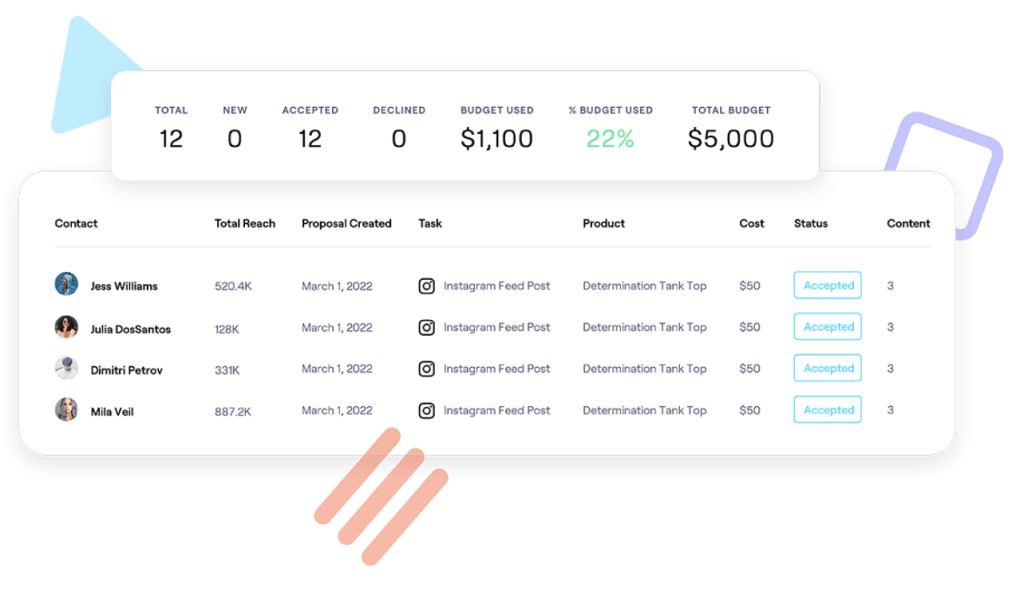Click Instagram icon in Julia DosSantos row

(427, 327)
